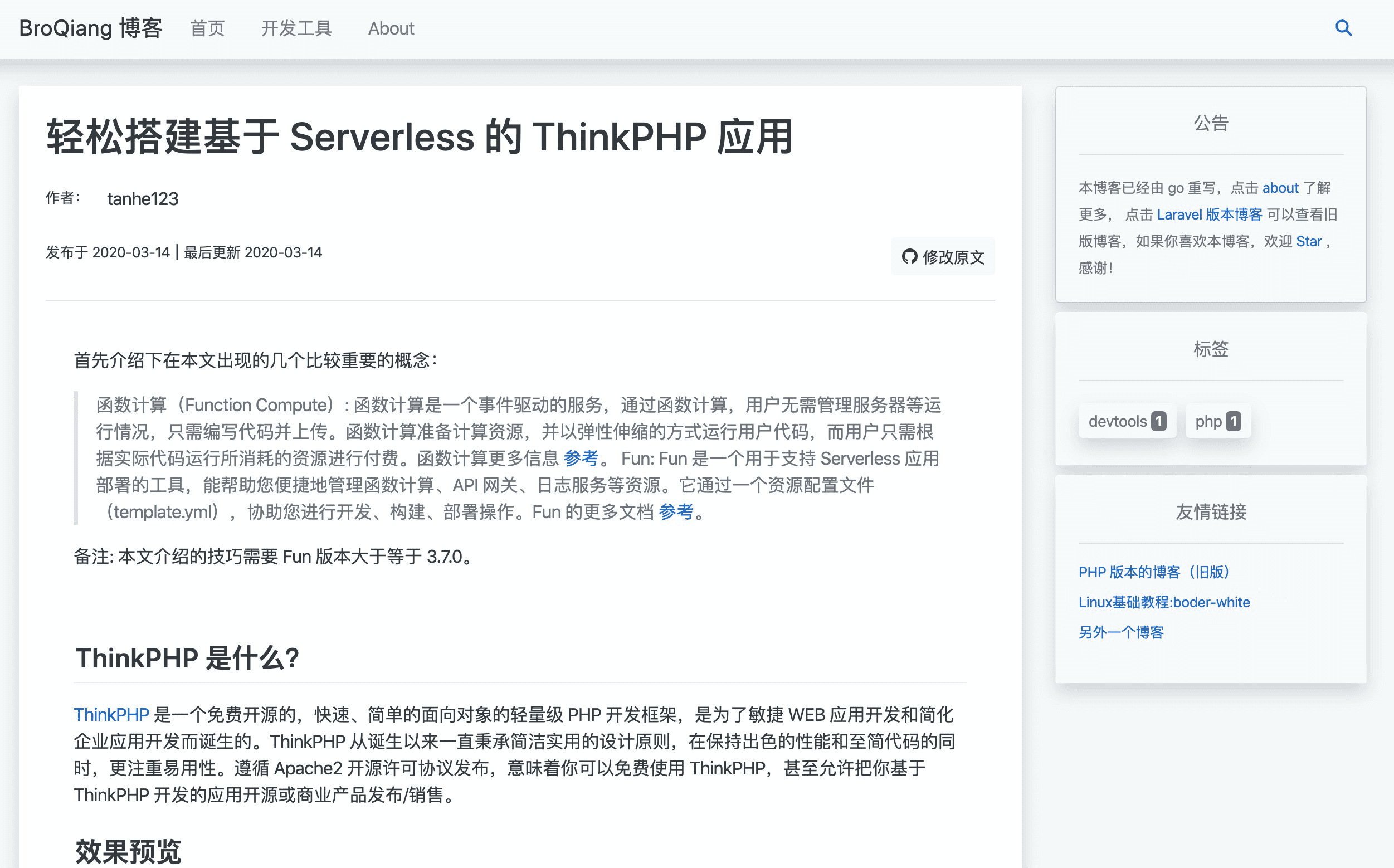The height and width of the screenshot is (868, 1394).
Task: Click the GitHub edit icon to modify article
Action: [908, 257]
